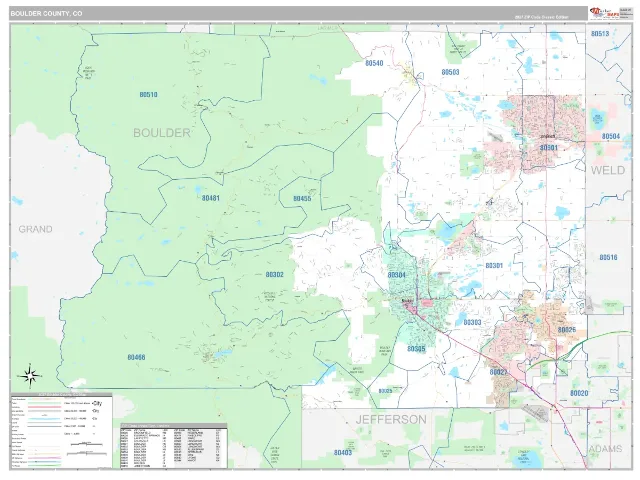Select ZIP code label 80305

[x=416, y=349]
